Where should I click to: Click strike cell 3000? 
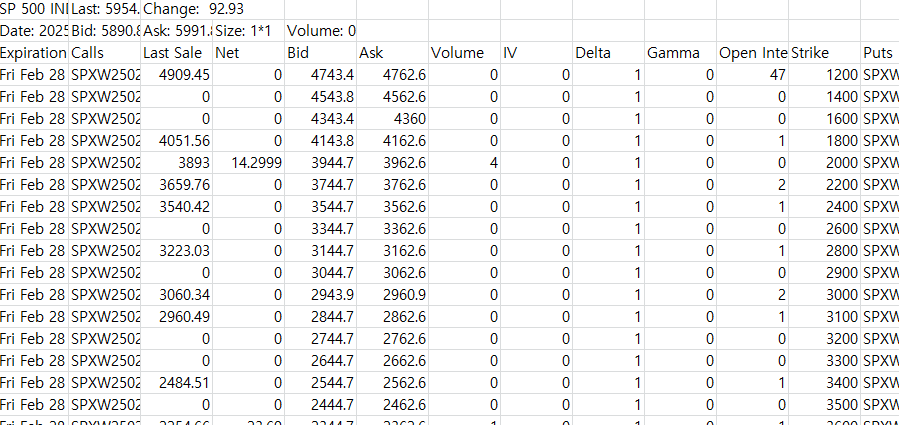tap(824, 295)
